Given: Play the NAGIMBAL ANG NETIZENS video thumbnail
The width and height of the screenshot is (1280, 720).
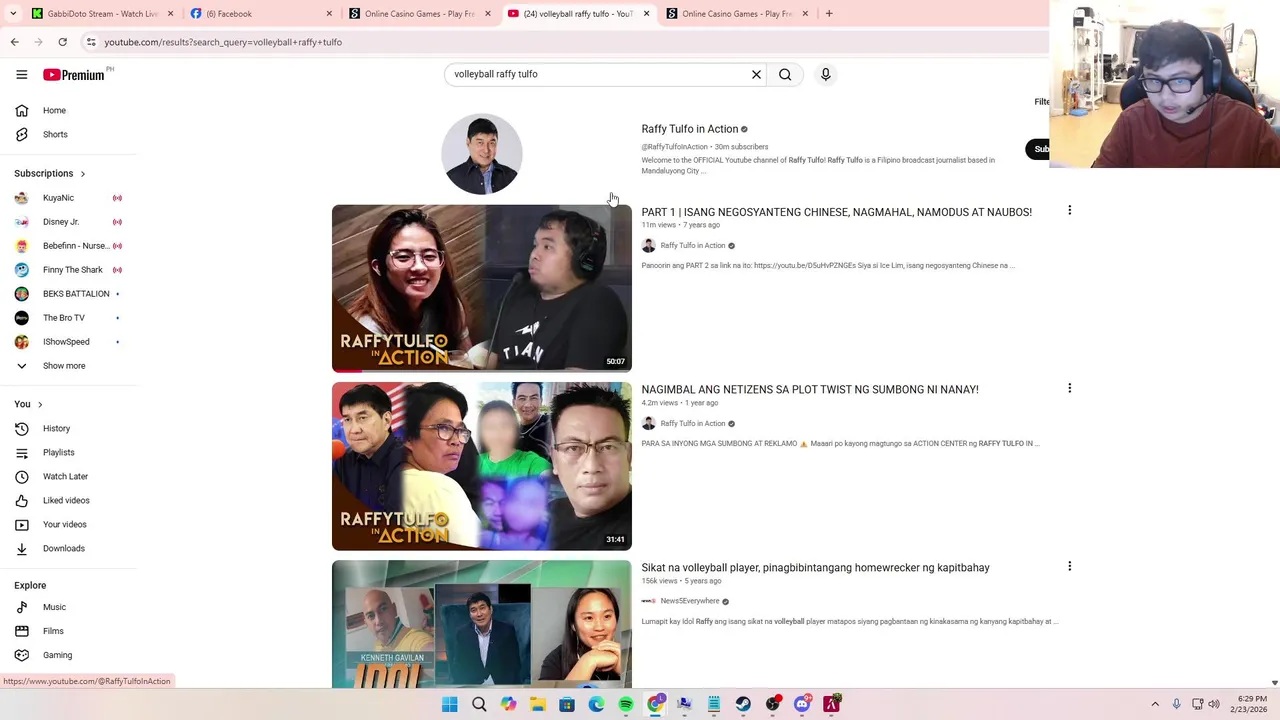Looking at the screenshot, I should coord(482,466).
